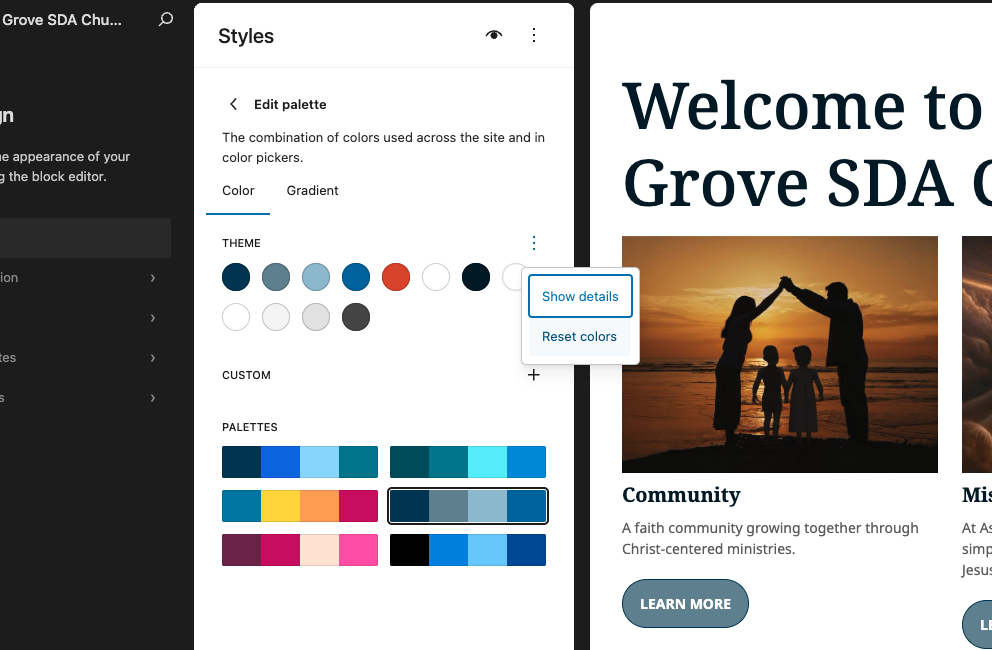992x650 pixels.
Task: Click the Community description paragraph
Action: (x=770, y=538)
